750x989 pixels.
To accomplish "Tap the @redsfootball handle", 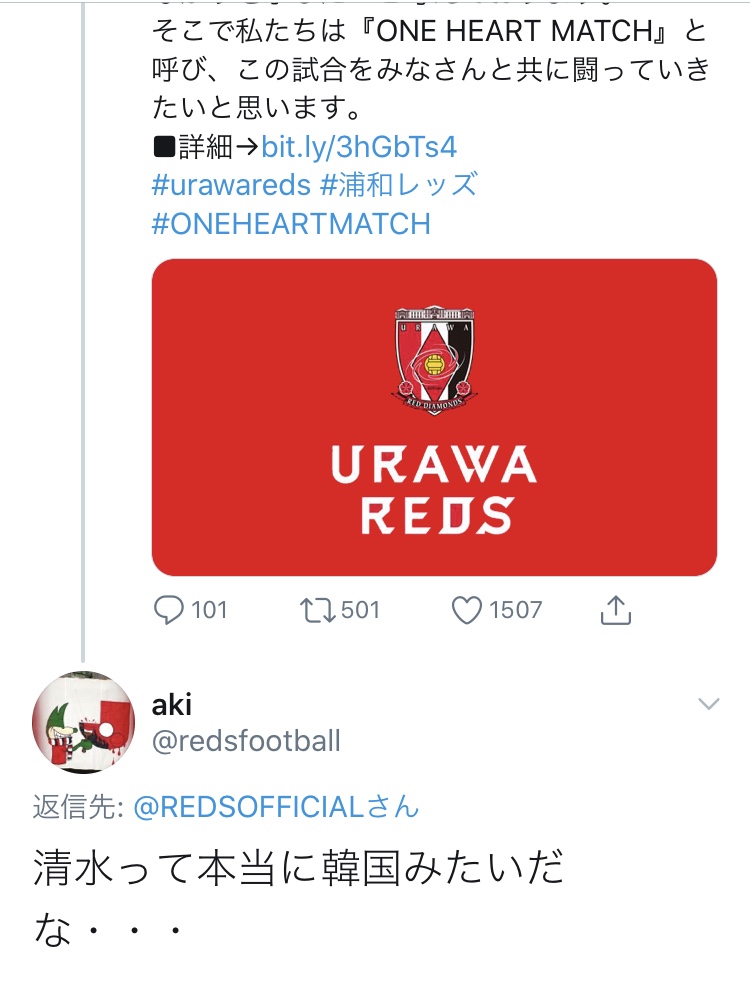I will point(246,741).
